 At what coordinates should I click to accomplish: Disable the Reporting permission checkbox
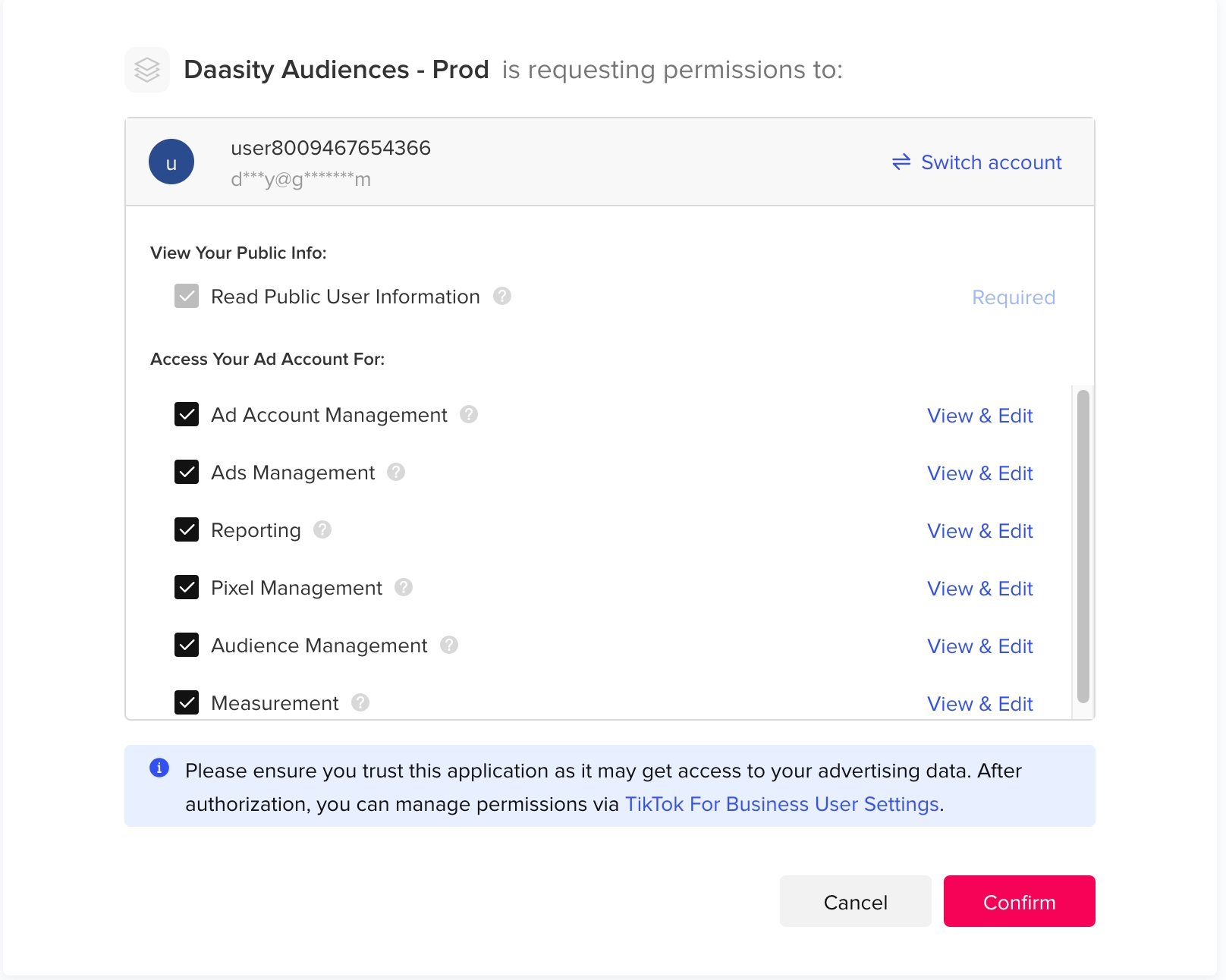(187, 529)
